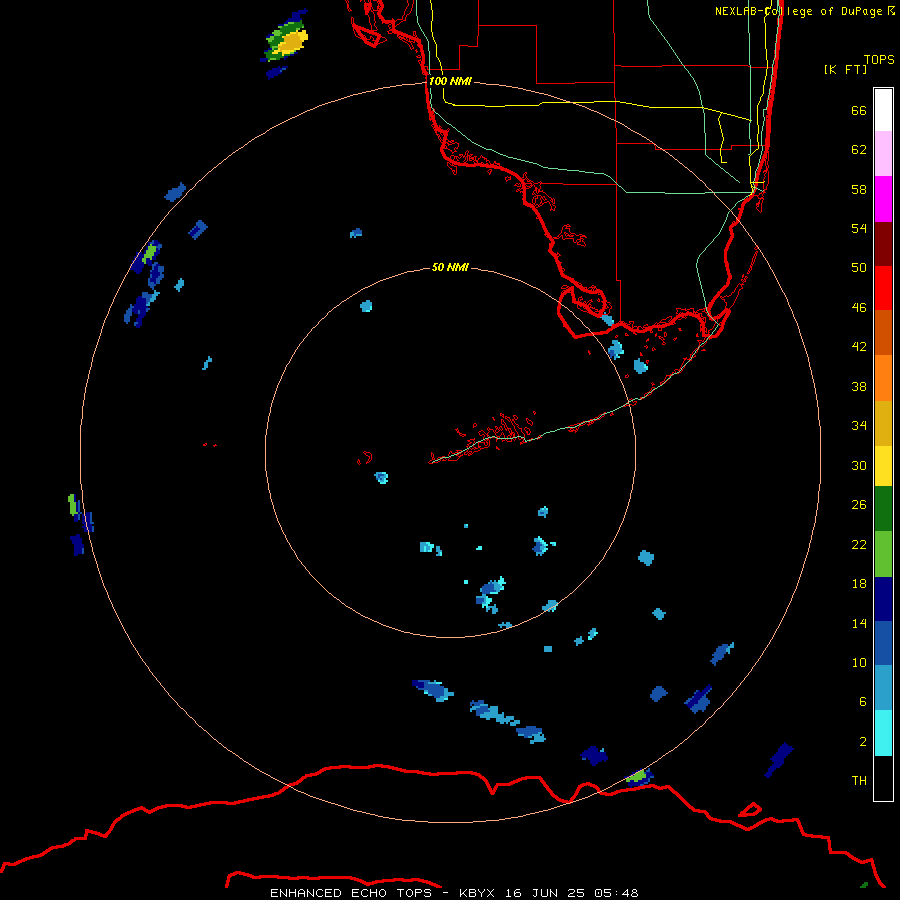
Task: Click the '34' legend value
Action: click(x=859, y=425)
